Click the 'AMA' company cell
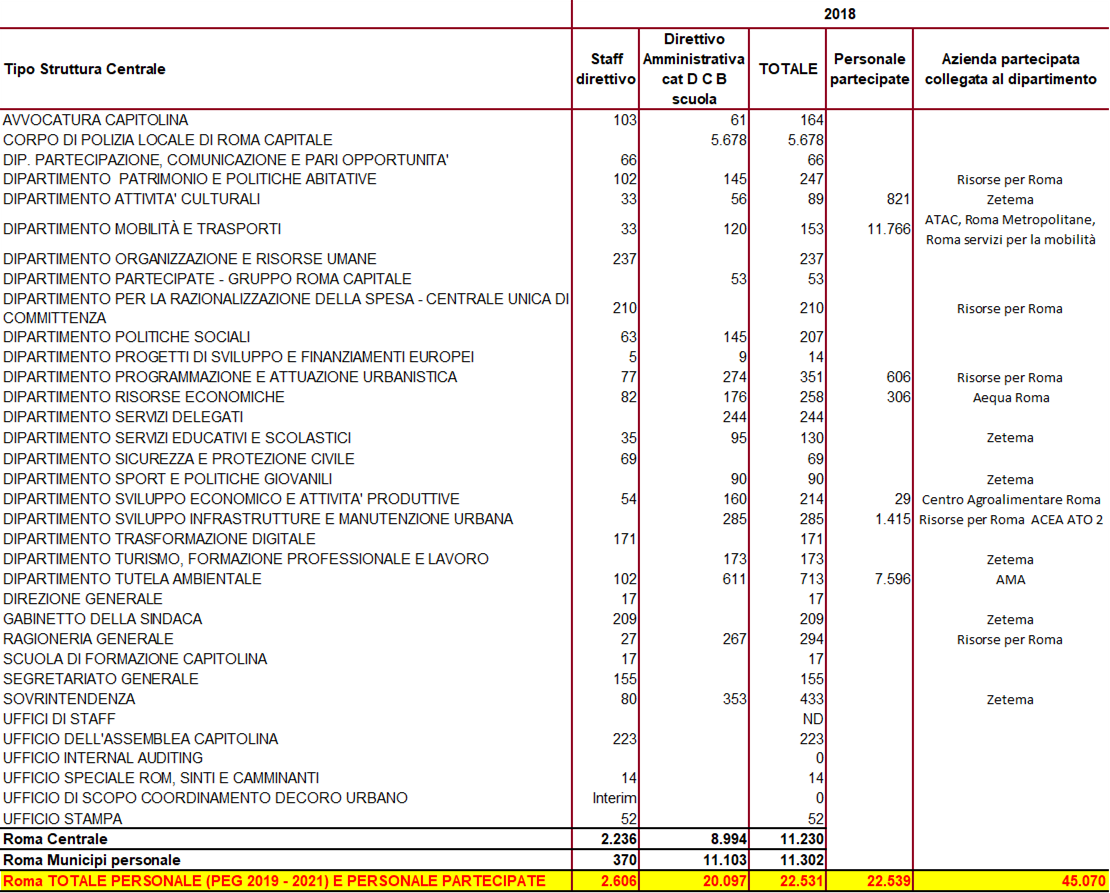1110x893 pixels. (1010, 579)
